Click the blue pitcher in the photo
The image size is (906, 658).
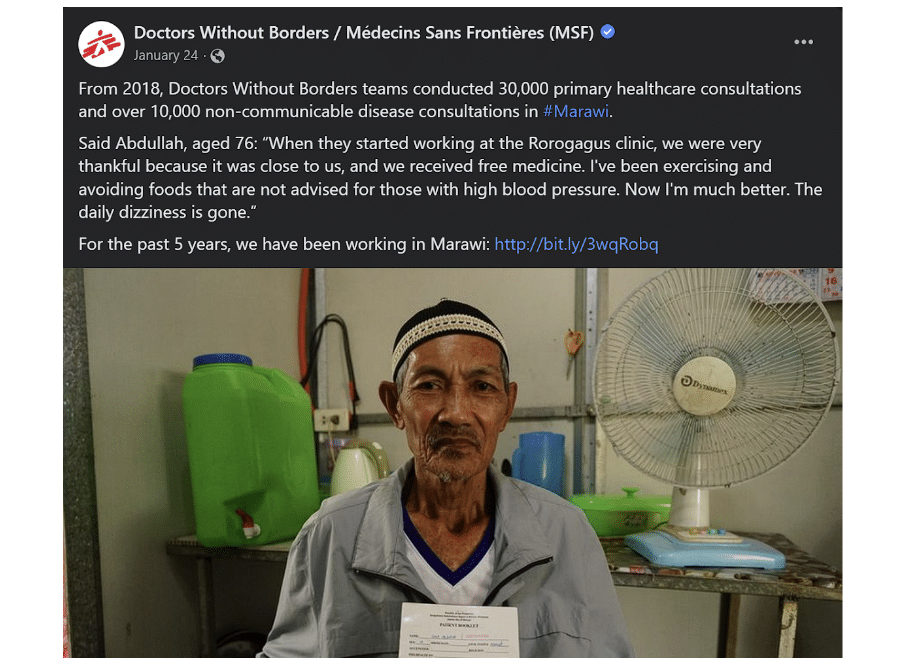539,462
